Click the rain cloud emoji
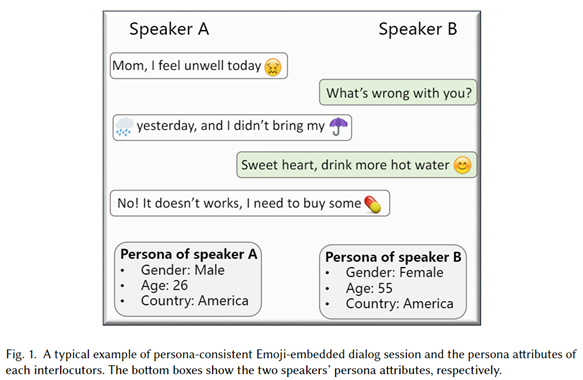583x380 pixels. click(124, 127)
